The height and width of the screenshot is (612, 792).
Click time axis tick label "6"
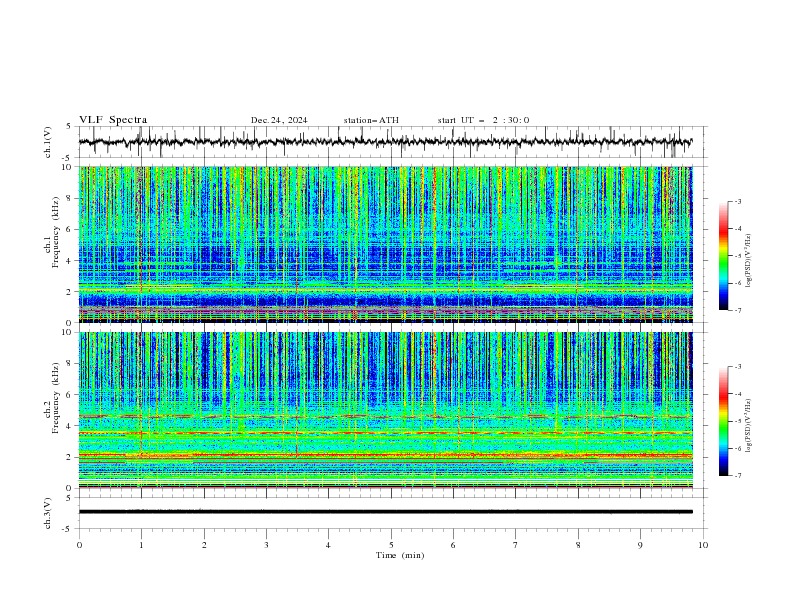point(453,545)
